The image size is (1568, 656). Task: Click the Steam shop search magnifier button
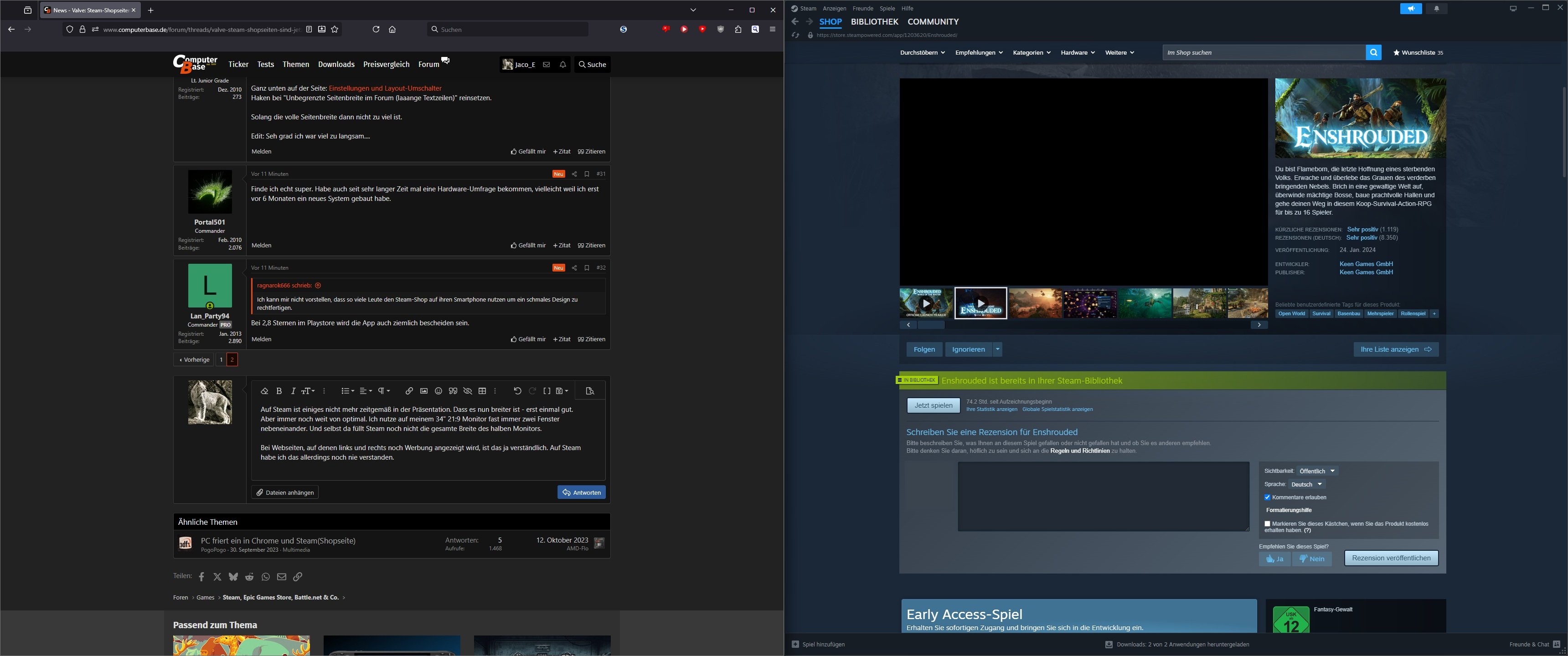(1373, 52)
